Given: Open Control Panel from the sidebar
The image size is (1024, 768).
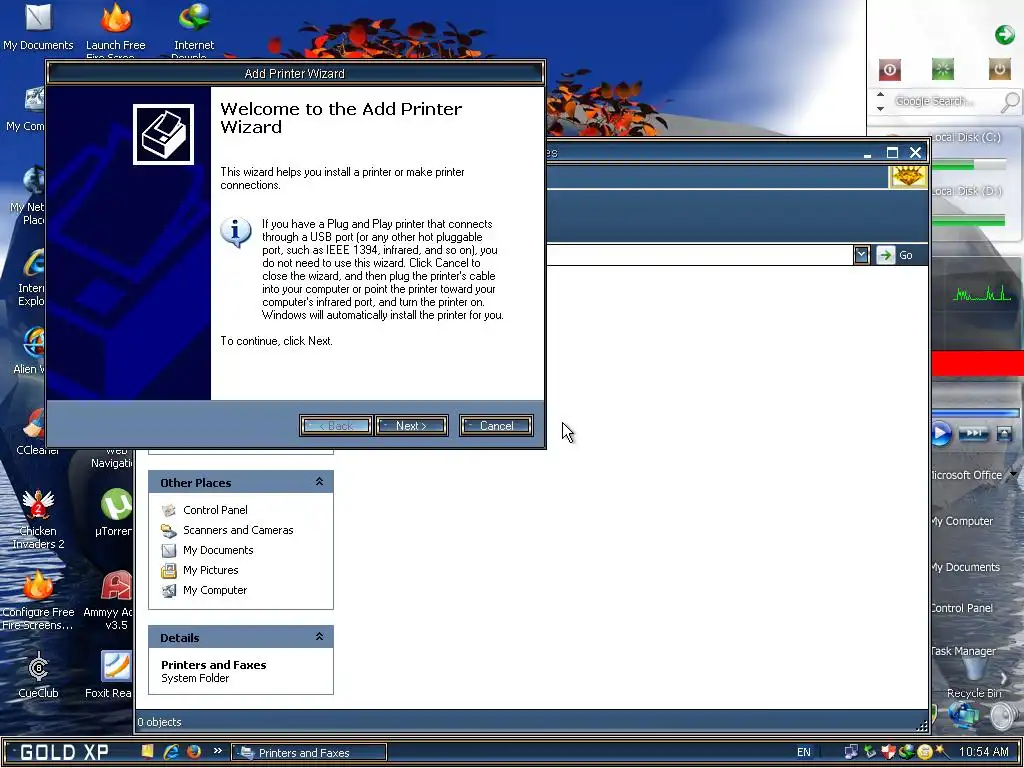Looking at the screenshot, I should pyautogui.click(x=962, y=608).
